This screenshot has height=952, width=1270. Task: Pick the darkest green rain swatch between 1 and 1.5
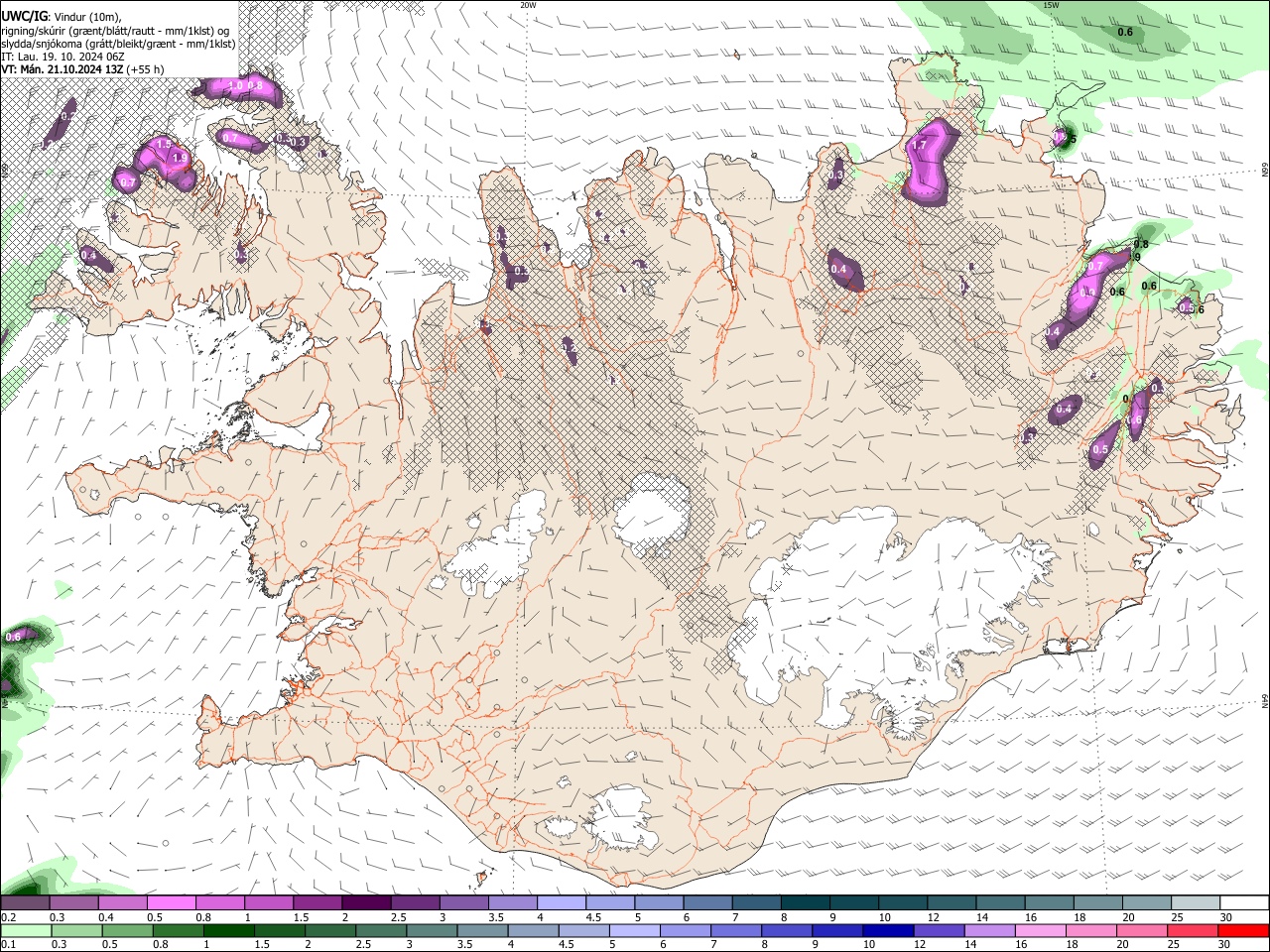coord(228,930)
